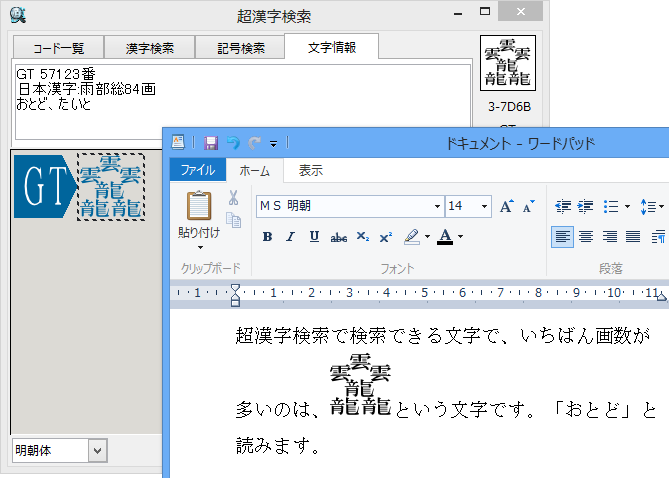
Task: Increase font size with grow font icon
Action: [506, 206]
